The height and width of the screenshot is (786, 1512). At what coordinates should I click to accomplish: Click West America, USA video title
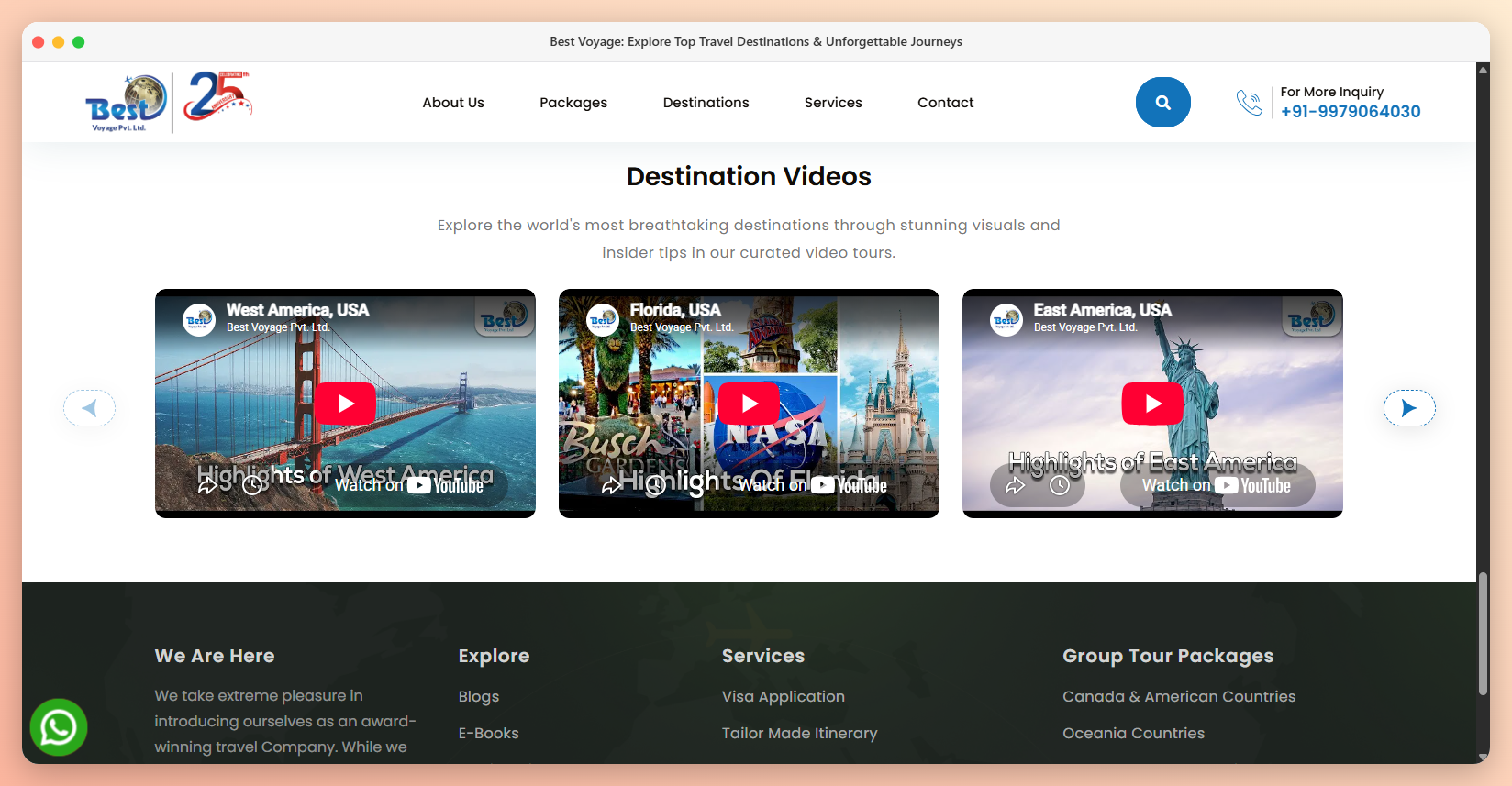click(x=297, y=310)
